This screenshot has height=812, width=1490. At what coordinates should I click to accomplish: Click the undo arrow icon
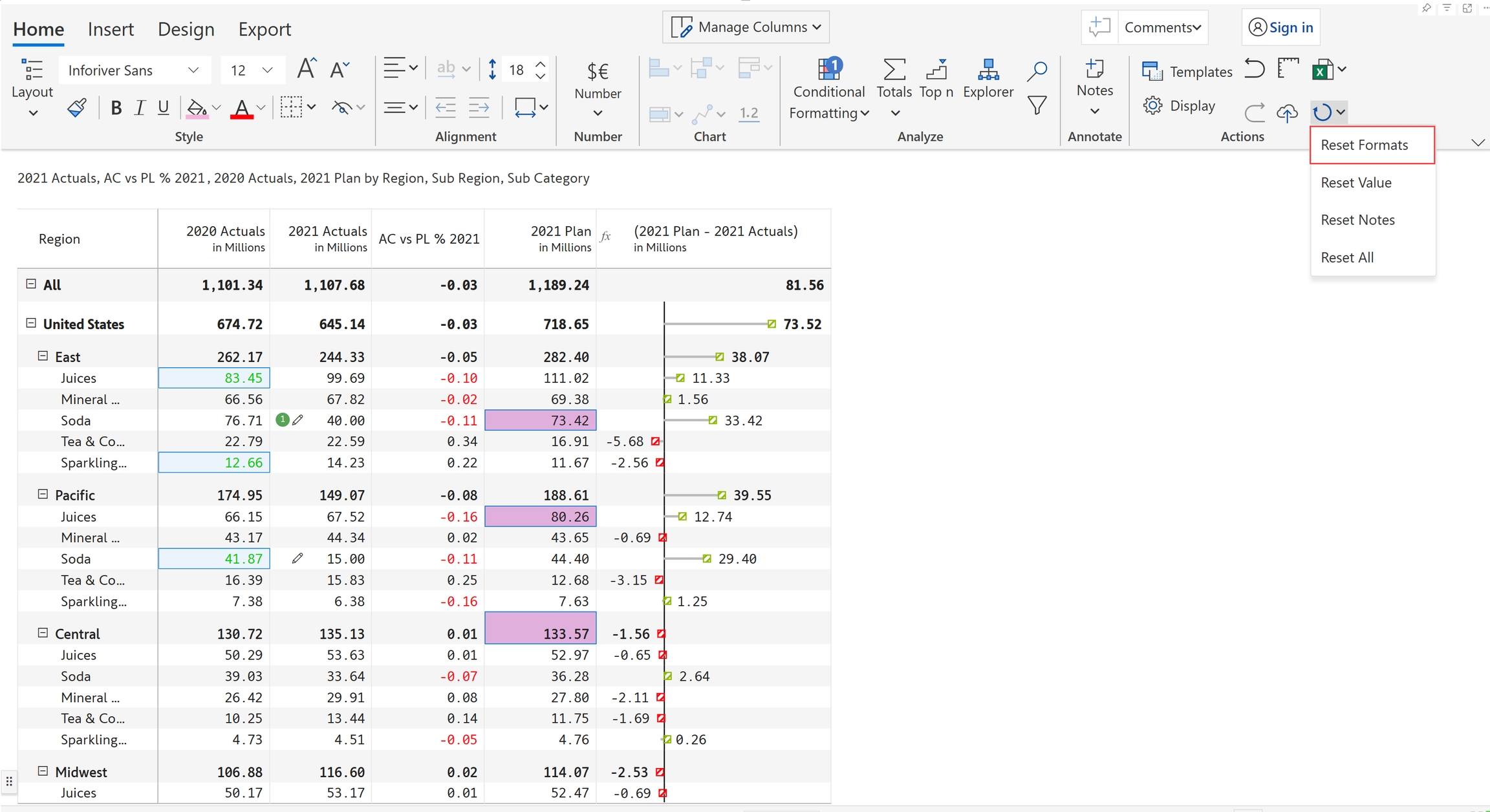coord(1254,69)
